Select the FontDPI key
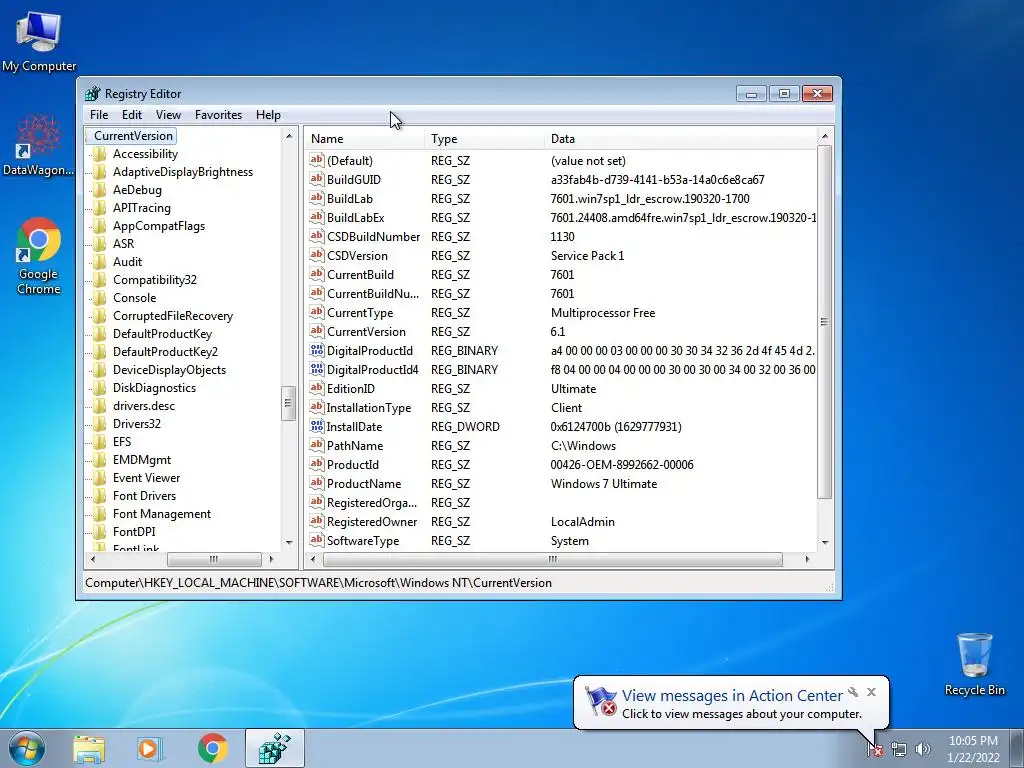Image resolution: width=1024 pixels, height=768 pixels. click(x=135, y=532)
